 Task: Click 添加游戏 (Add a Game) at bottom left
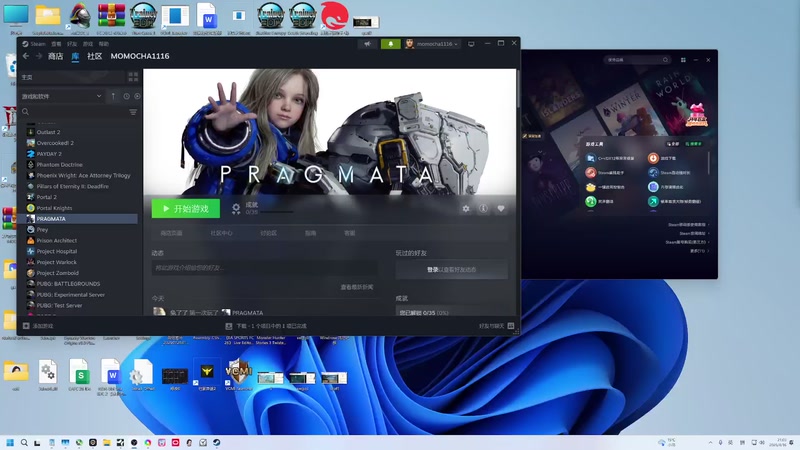38,326
